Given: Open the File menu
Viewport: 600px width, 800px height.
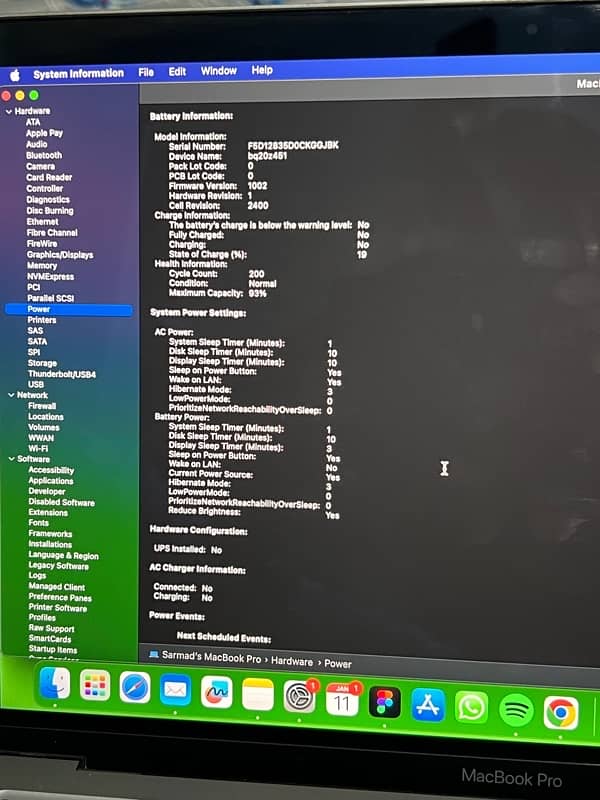Looking at the screenshot, I should 146,72.
